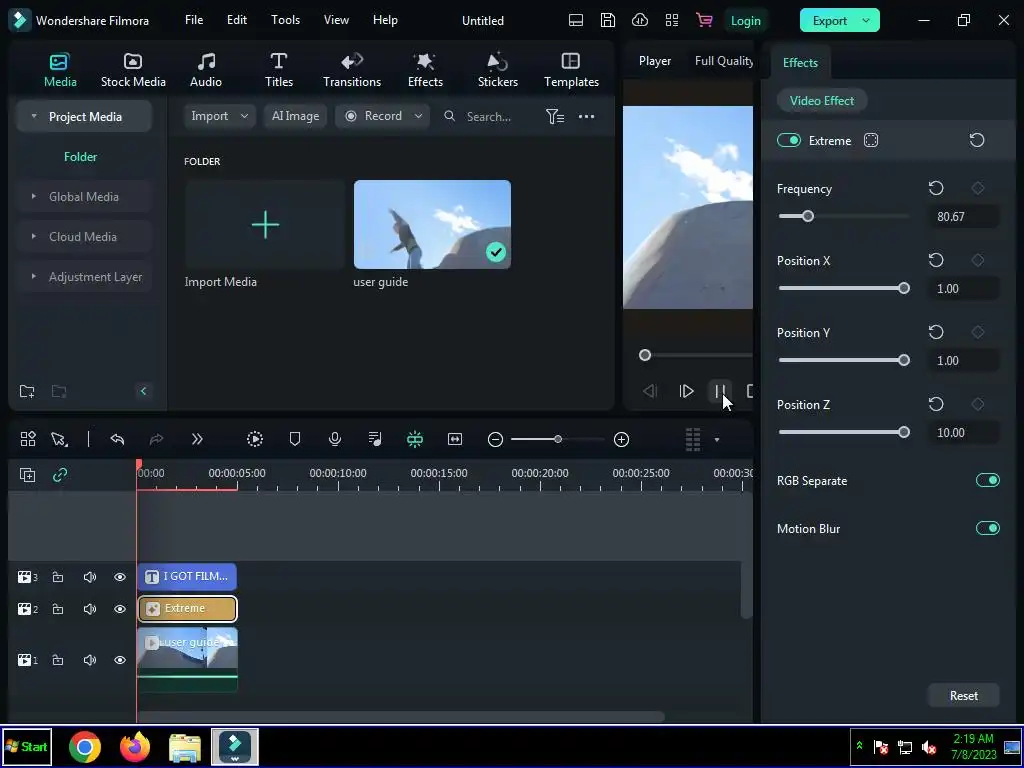Click the Import Media tile
Image resolution: width=1024 pixels, height=768 pixels.
coord(264,225)
